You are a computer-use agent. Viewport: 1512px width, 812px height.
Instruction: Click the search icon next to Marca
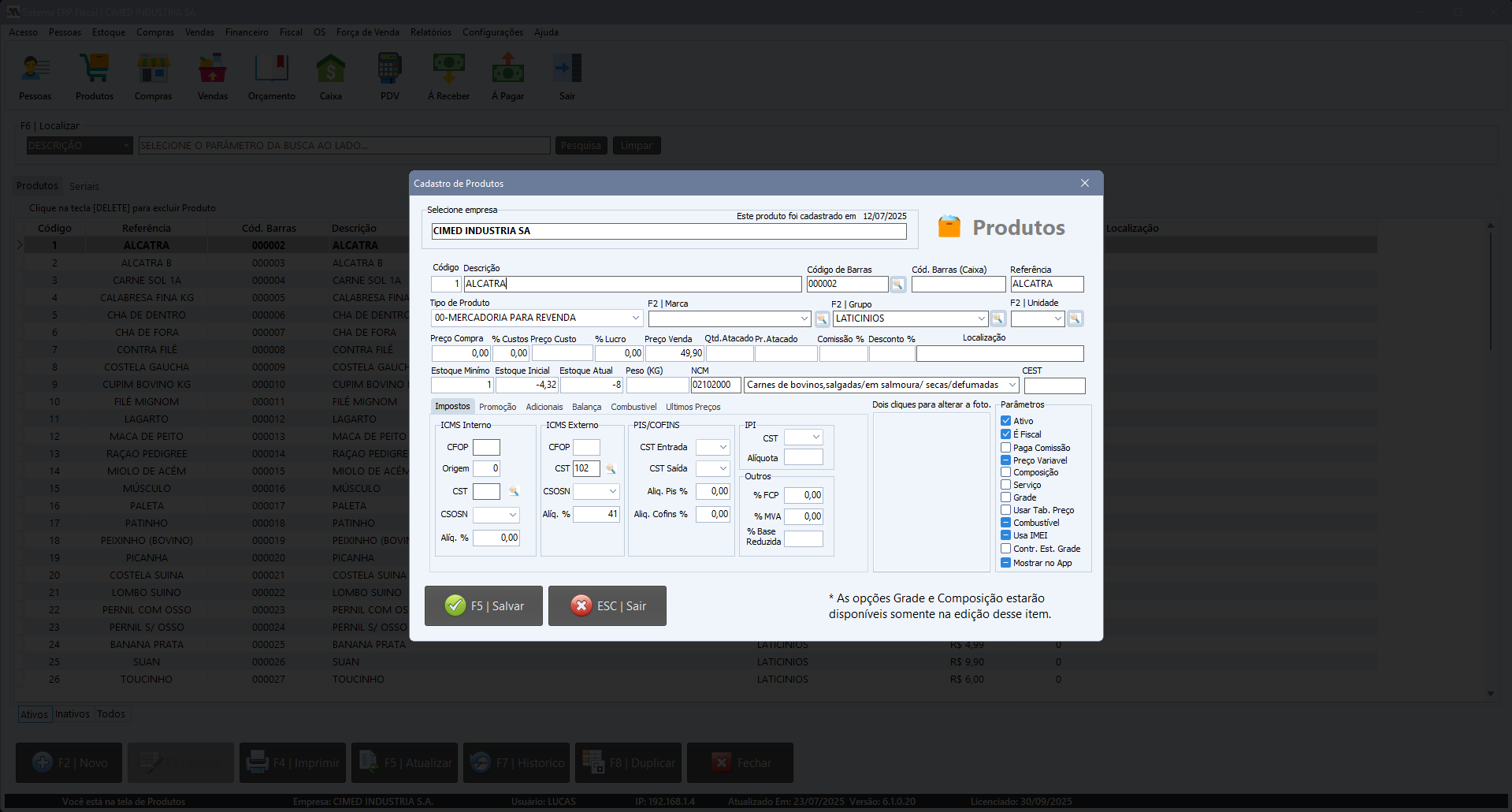click(x=822, y=319)
